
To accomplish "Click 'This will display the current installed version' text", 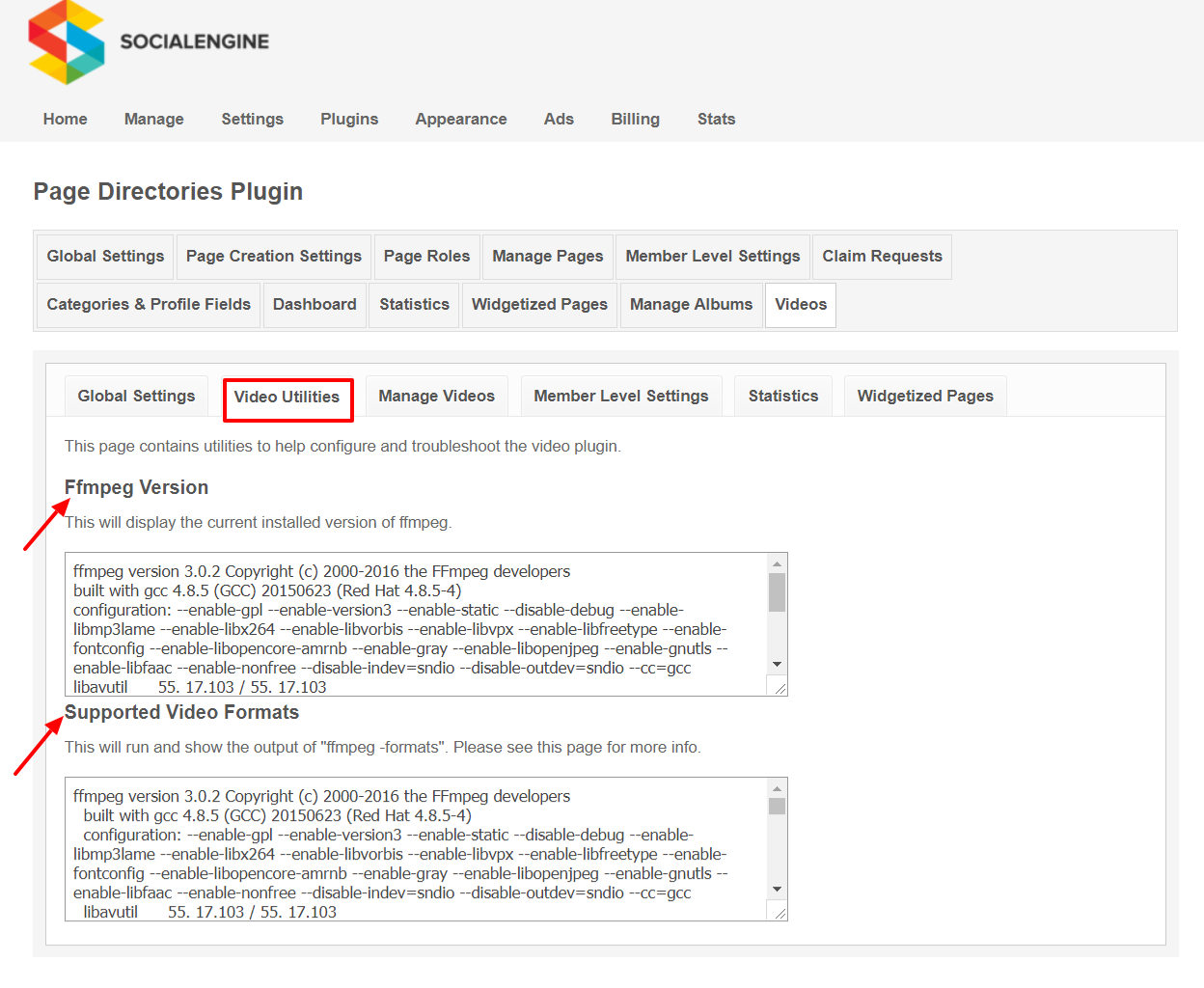I will pos(258,522).
